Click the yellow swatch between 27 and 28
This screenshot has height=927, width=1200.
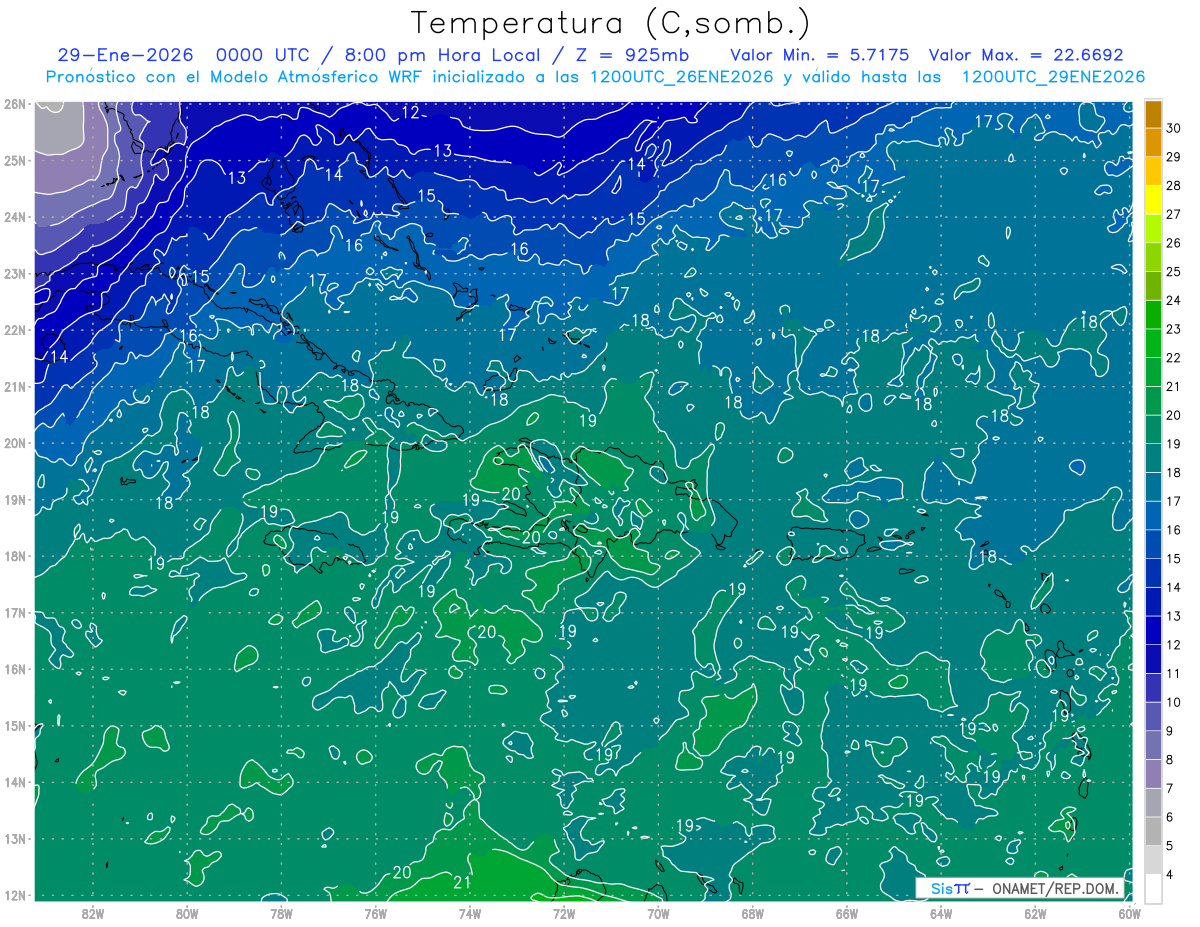(1153, 200)
